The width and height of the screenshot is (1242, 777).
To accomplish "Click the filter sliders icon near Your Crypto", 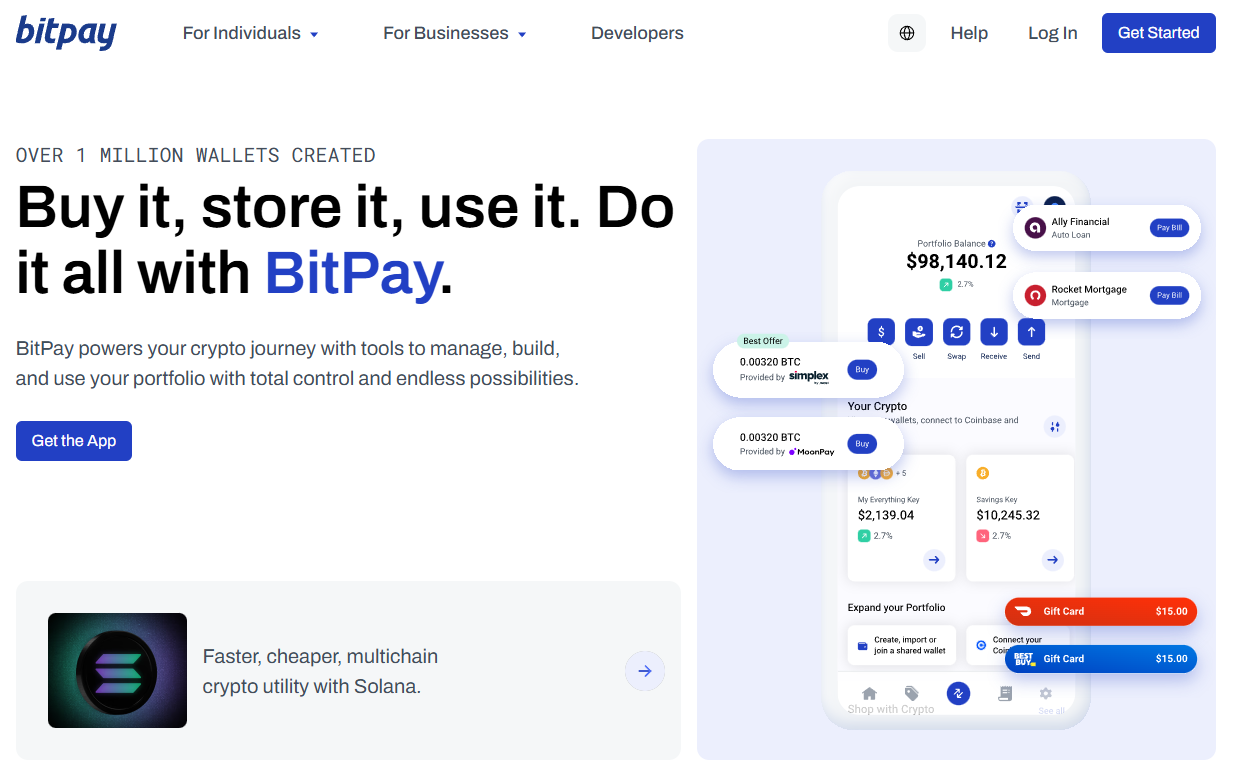I will 1055,427.
